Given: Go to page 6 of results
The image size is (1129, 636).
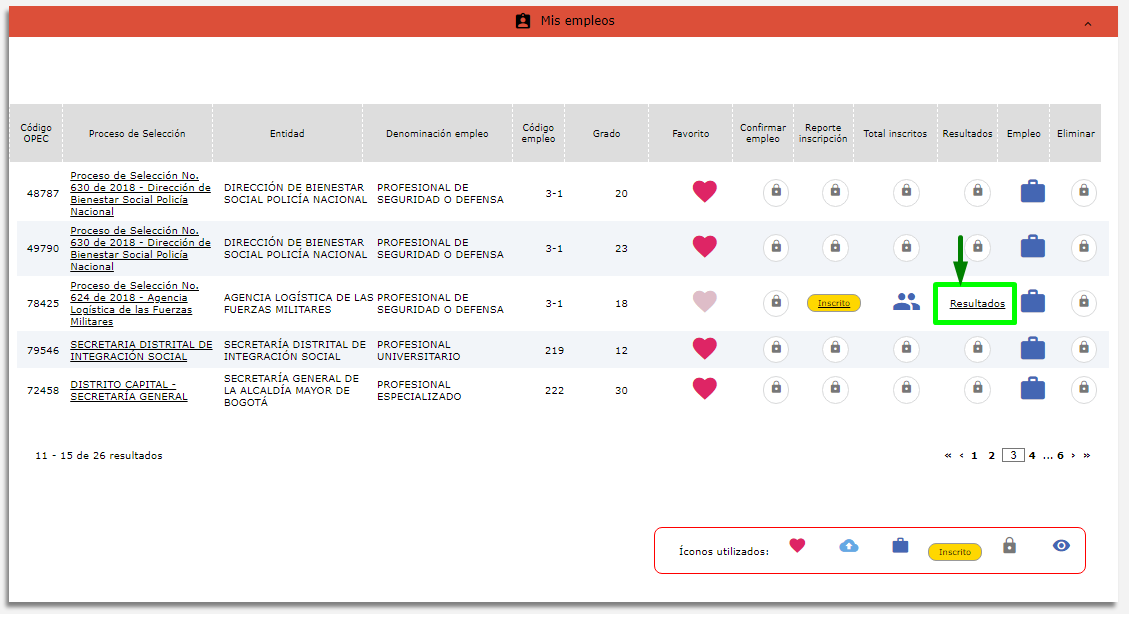Looking at the screenshot, I should 1060,456.
